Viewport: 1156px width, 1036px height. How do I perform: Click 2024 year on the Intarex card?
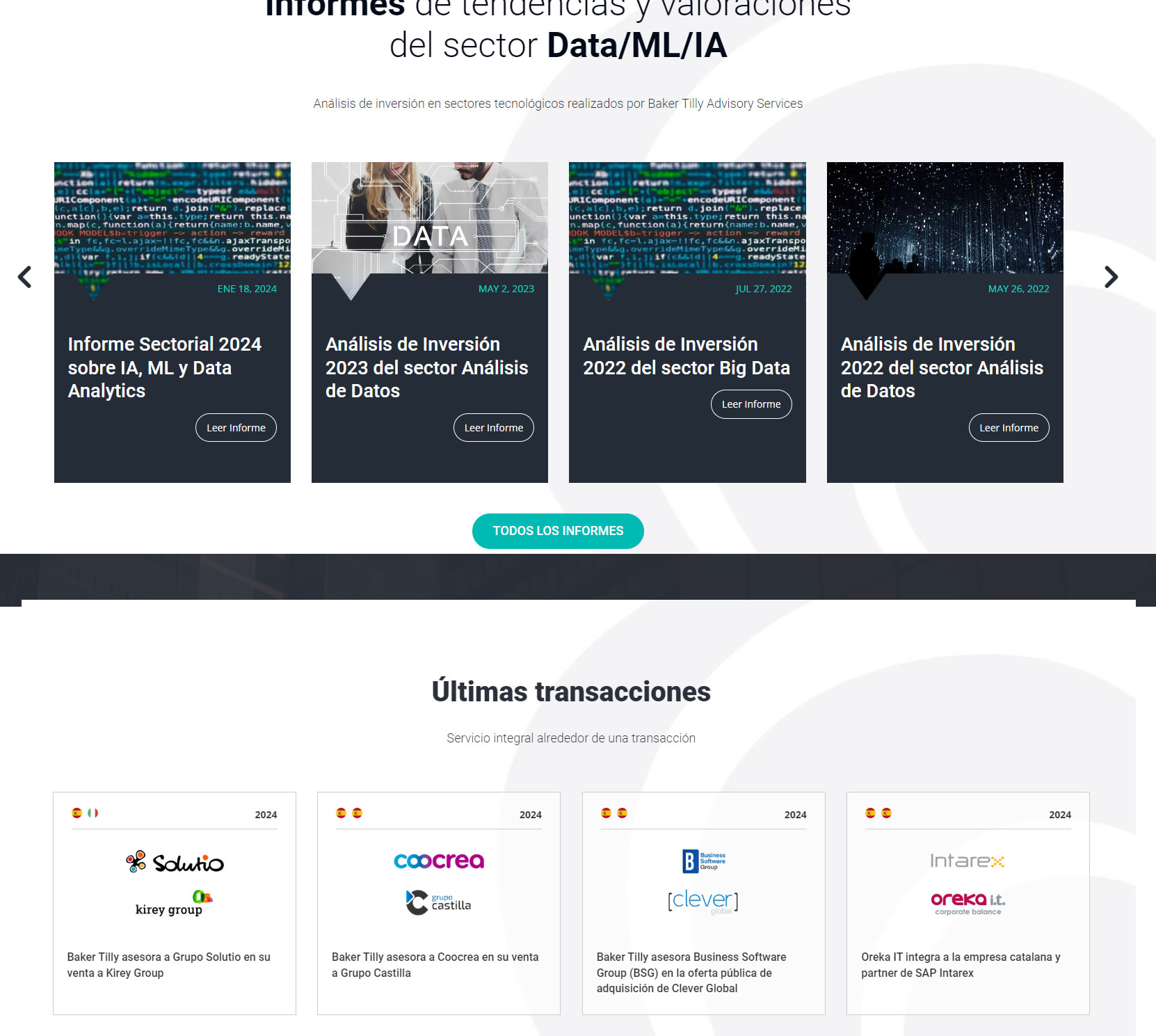[1060, 815]
